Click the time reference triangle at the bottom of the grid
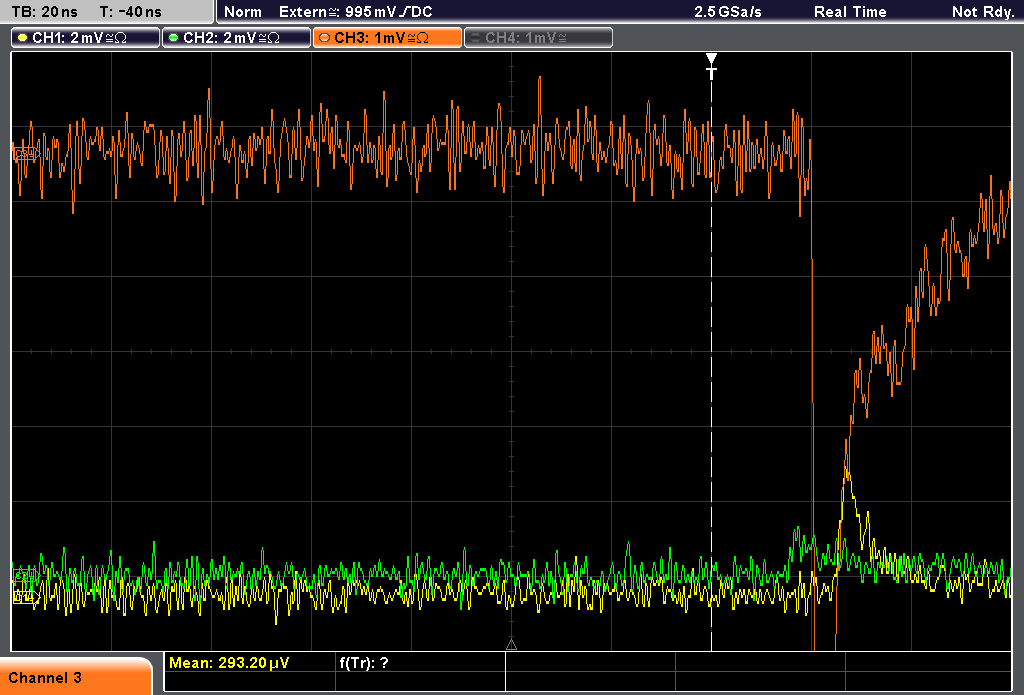 (x=511, y=645)
